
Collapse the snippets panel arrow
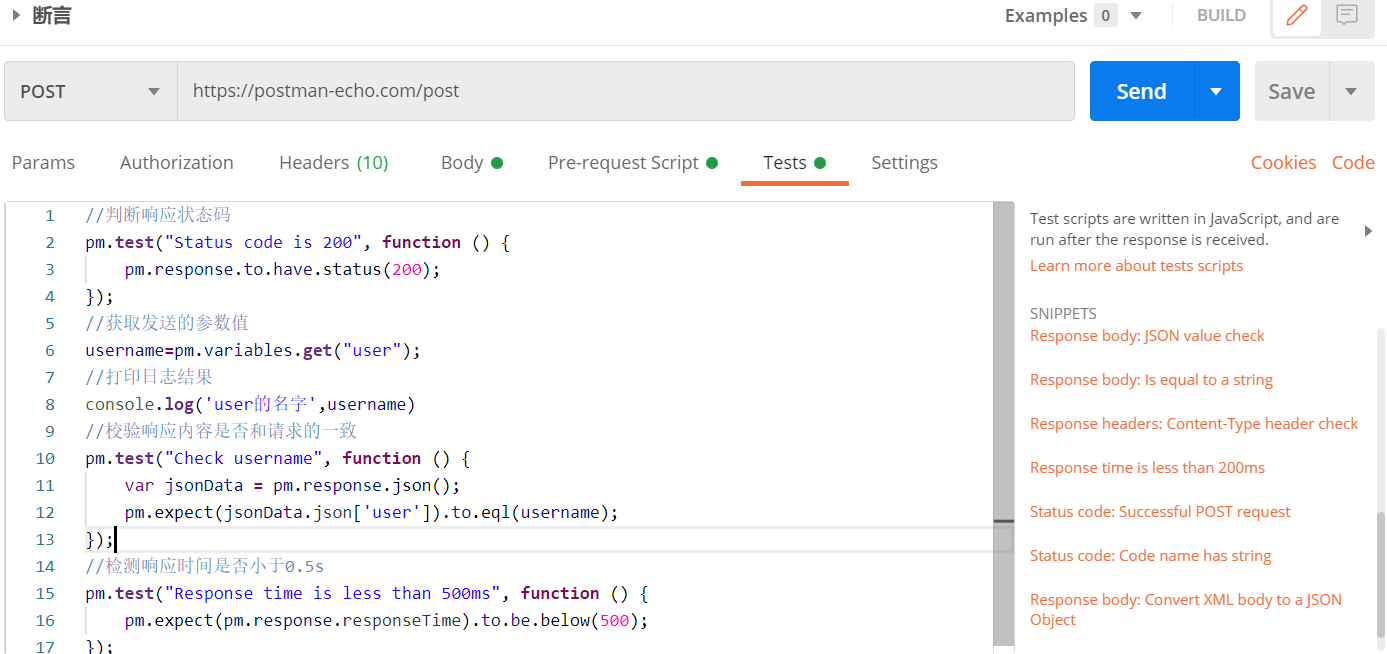pyautogui.click(x=1368, y=231)
